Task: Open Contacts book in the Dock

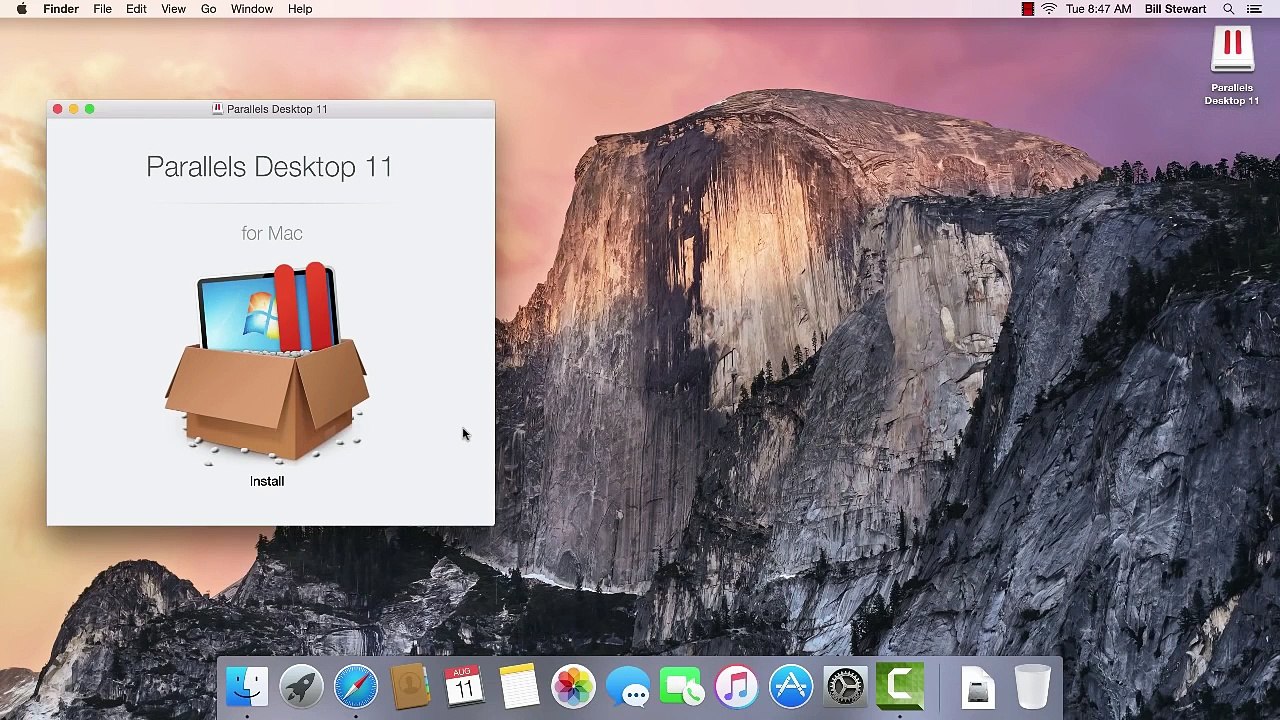Action: click(410, 687)
